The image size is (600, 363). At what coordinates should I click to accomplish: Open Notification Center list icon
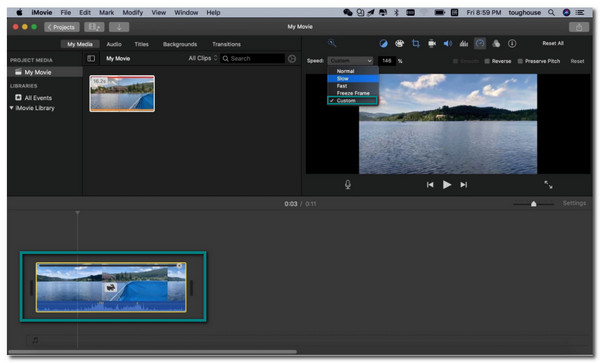coord(580,13)
